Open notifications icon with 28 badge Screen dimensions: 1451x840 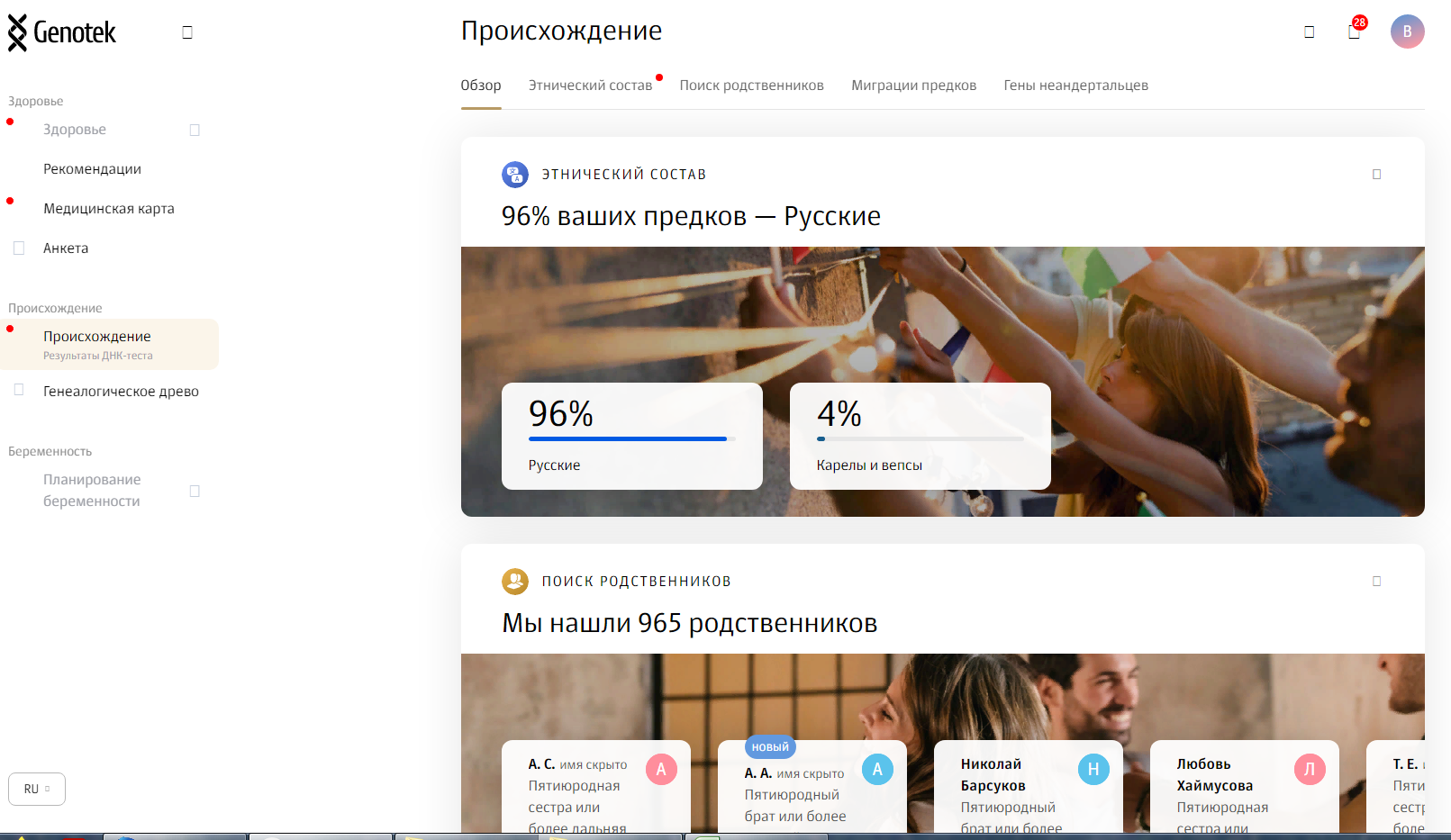tap(1355, 32)
